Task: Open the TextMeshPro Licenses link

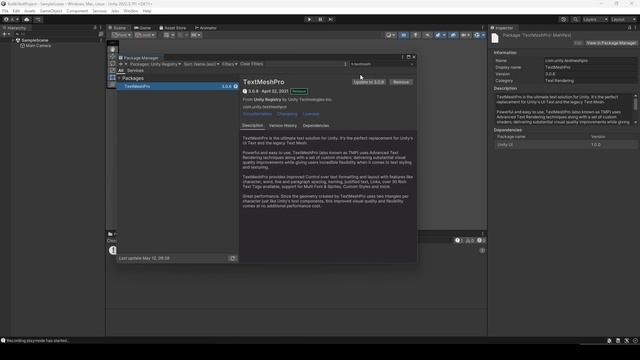Action: coord(311,114)
